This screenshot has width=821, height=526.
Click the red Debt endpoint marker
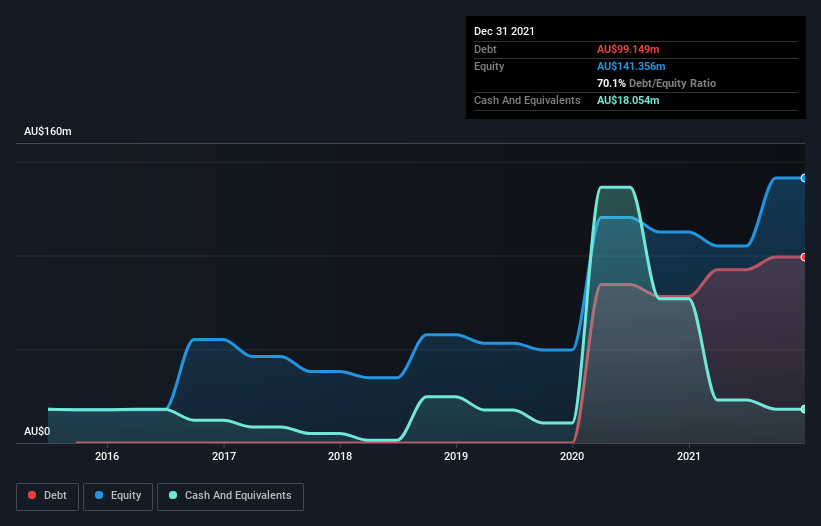click(804, 257)
